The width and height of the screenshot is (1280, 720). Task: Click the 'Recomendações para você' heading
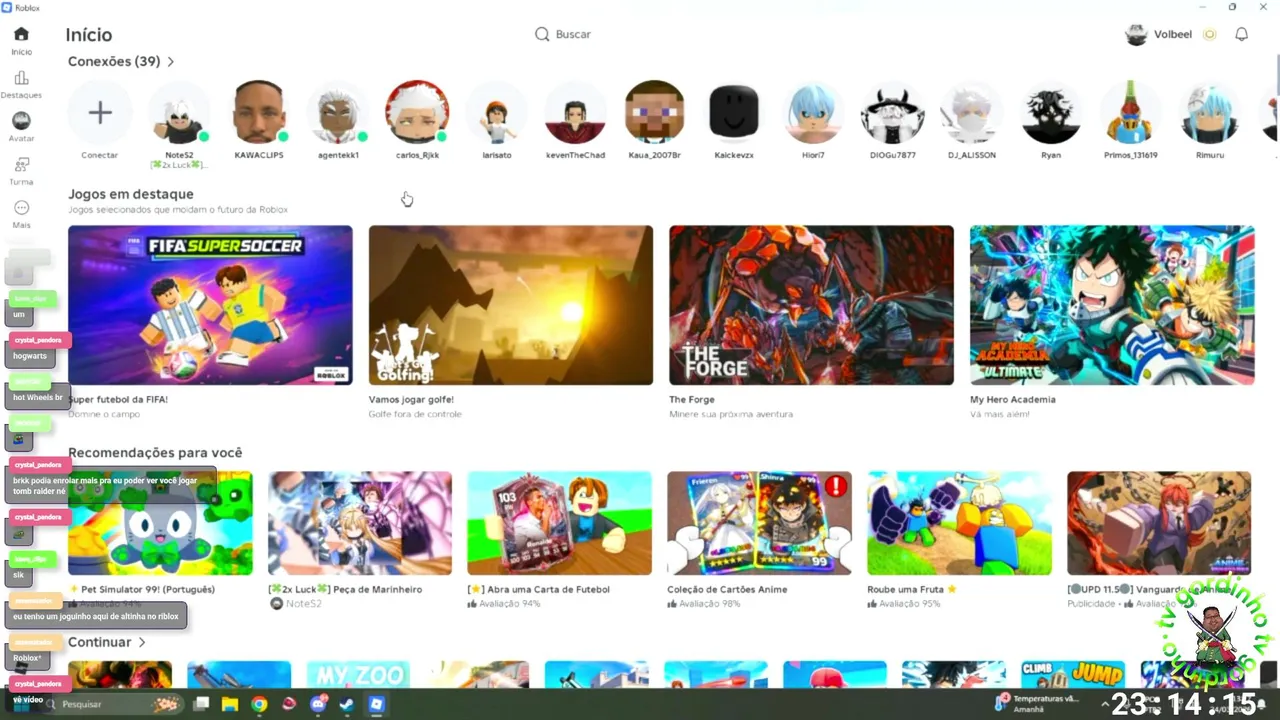155,453
